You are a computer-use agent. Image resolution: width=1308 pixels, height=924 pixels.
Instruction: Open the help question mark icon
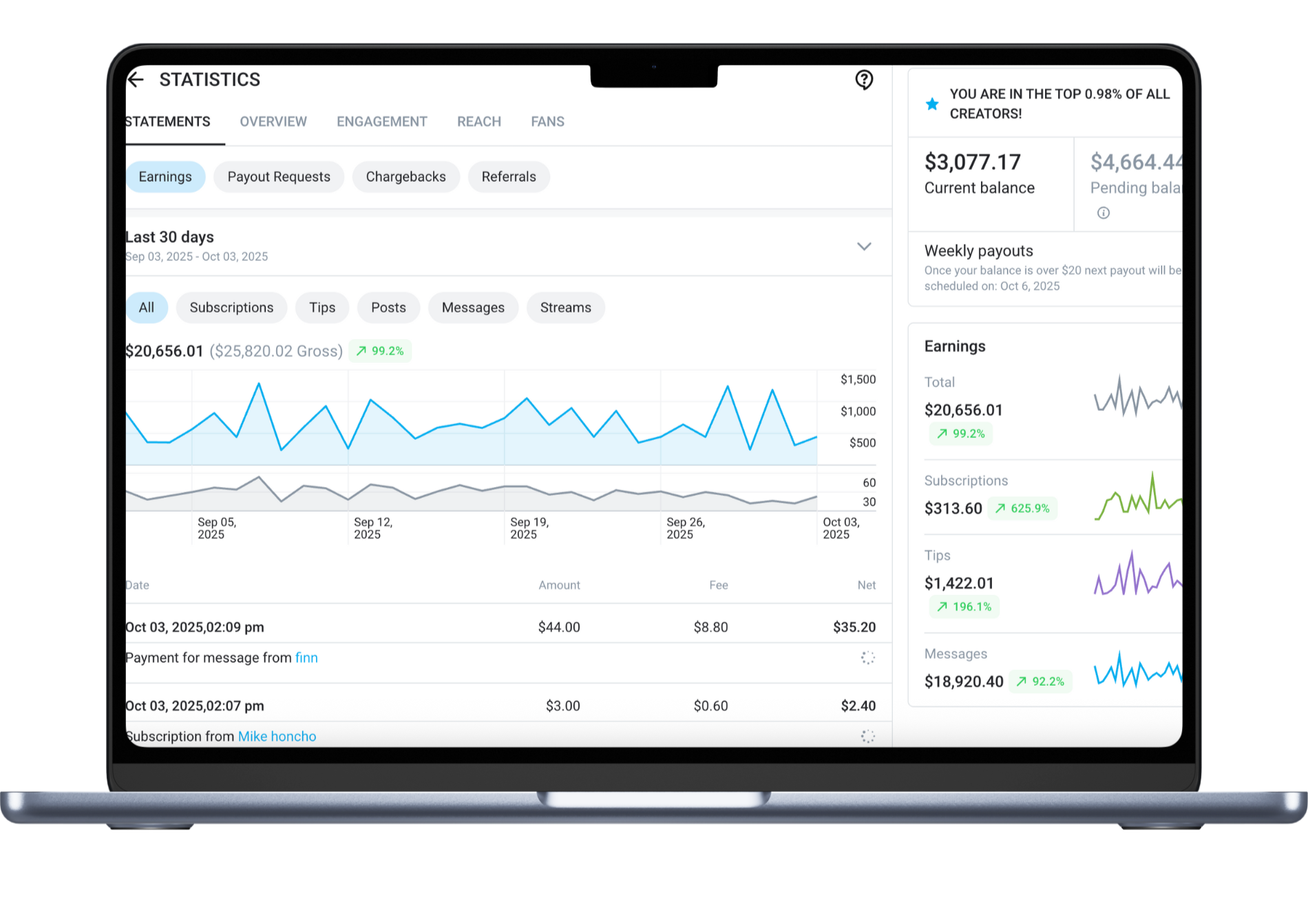tap(864, 80)
